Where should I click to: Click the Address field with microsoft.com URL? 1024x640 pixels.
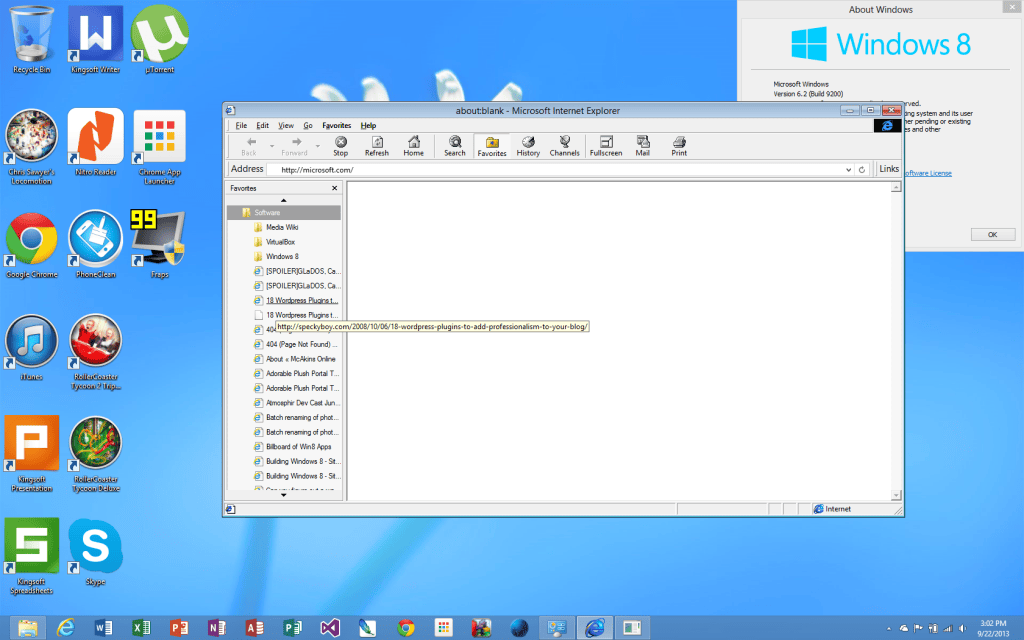561,170
